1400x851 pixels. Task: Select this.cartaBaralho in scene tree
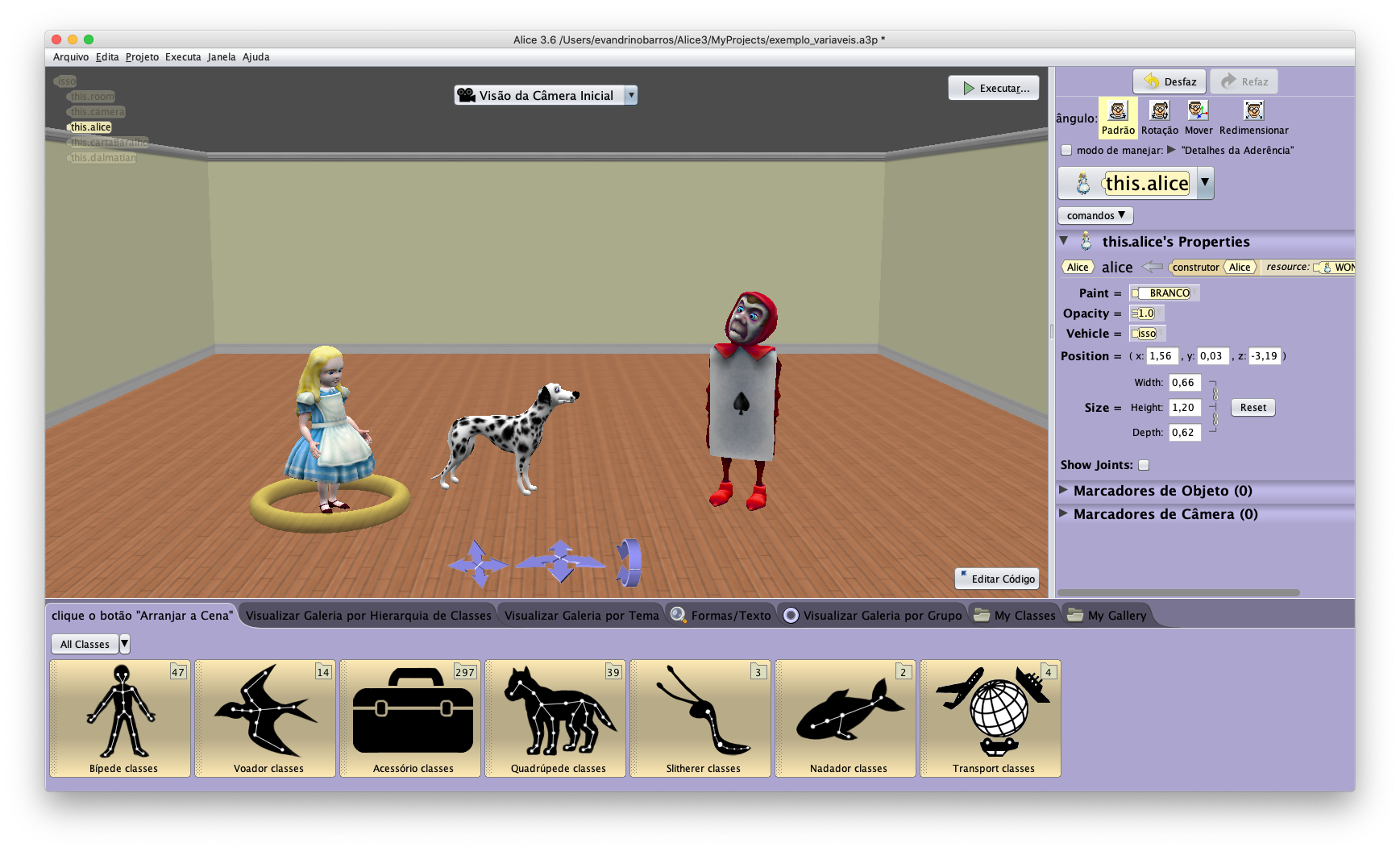click(109, 143)
